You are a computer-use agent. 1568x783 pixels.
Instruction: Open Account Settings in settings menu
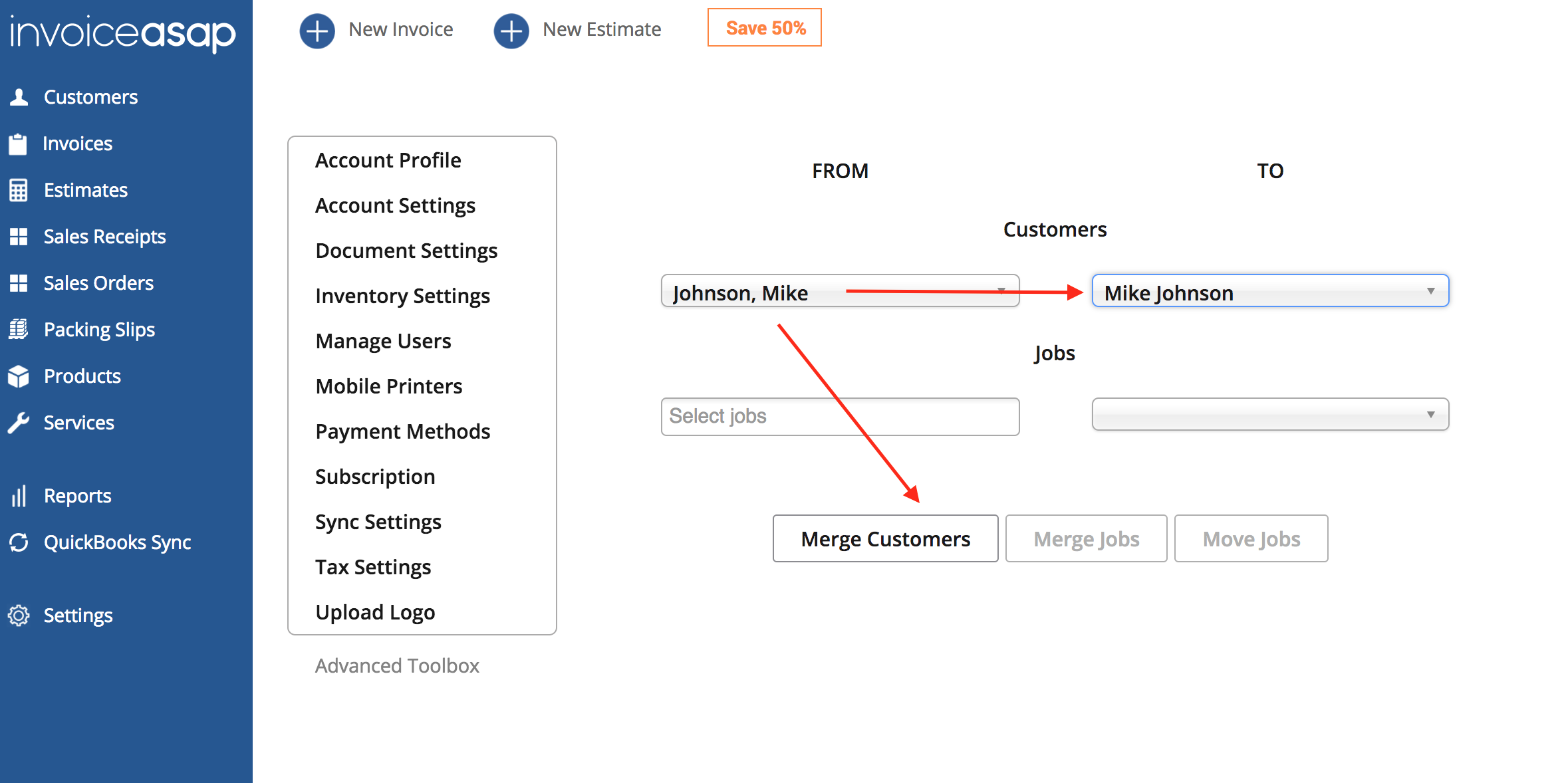point(395,205)
